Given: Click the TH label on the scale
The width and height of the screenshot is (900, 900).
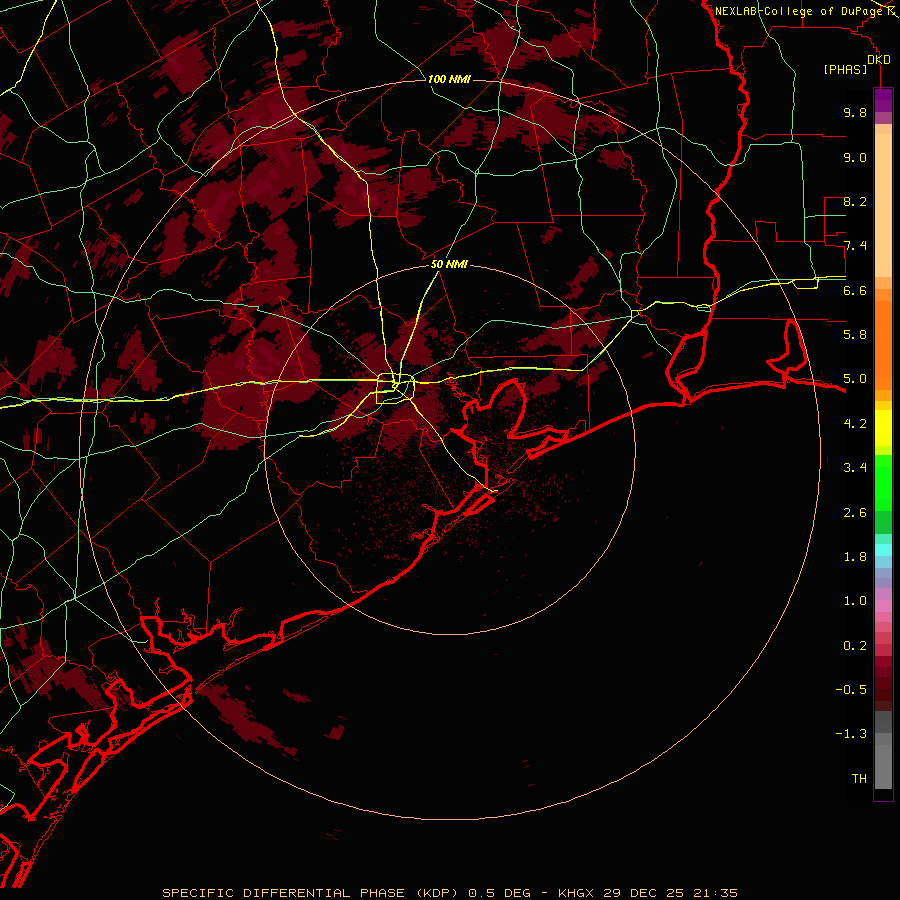Looking at the screenshot, I should tap(859, 779).
